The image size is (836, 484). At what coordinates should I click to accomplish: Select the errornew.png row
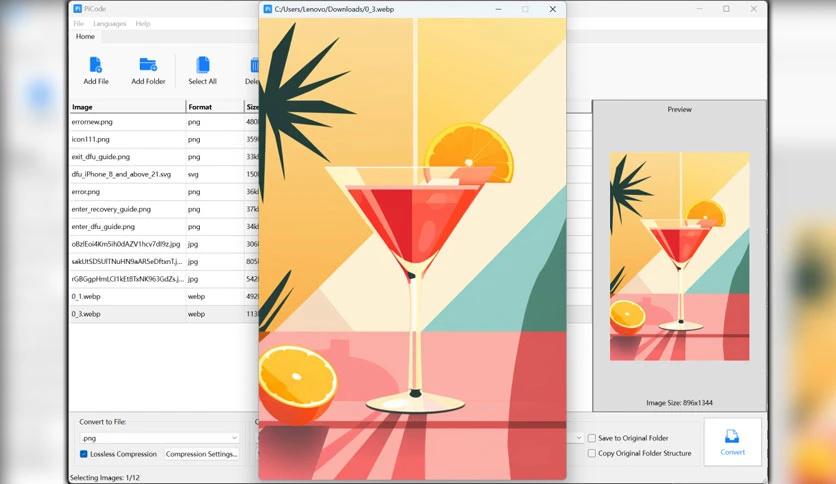click(x=164, y=122)
